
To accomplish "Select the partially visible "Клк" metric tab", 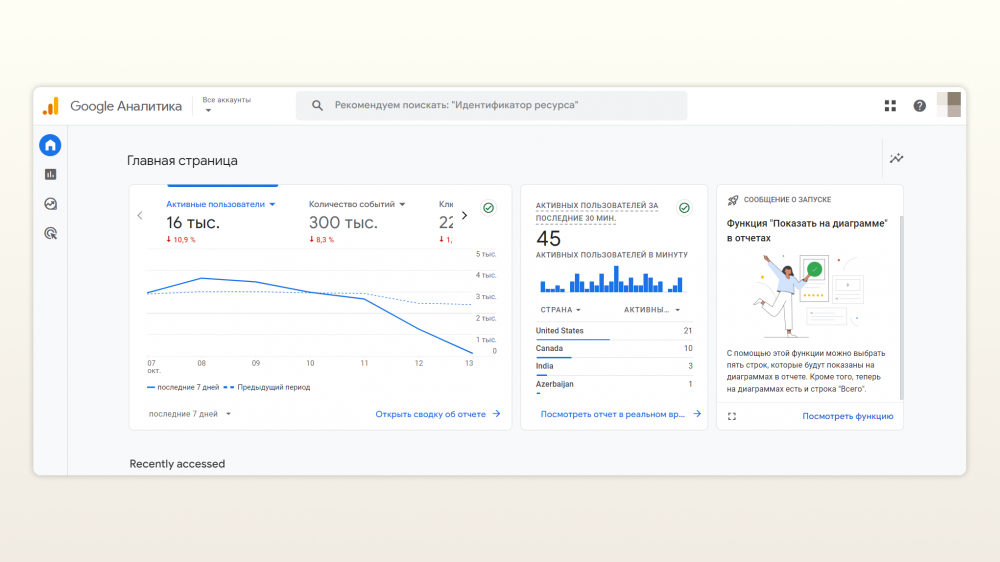I will pos(446,221).
